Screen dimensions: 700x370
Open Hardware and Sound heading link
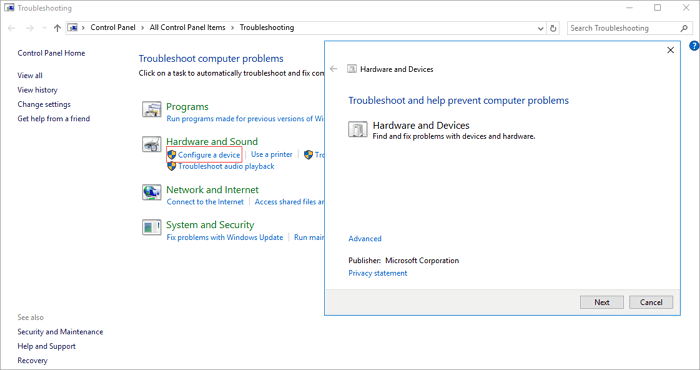(212, 141)
